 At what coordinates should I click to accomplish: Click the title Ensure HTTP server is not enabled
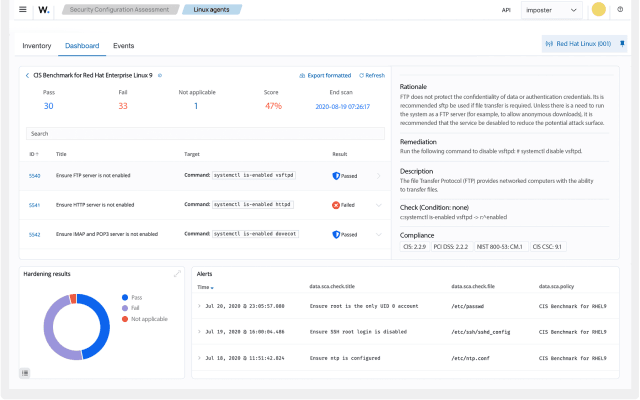tap(95, 205)
